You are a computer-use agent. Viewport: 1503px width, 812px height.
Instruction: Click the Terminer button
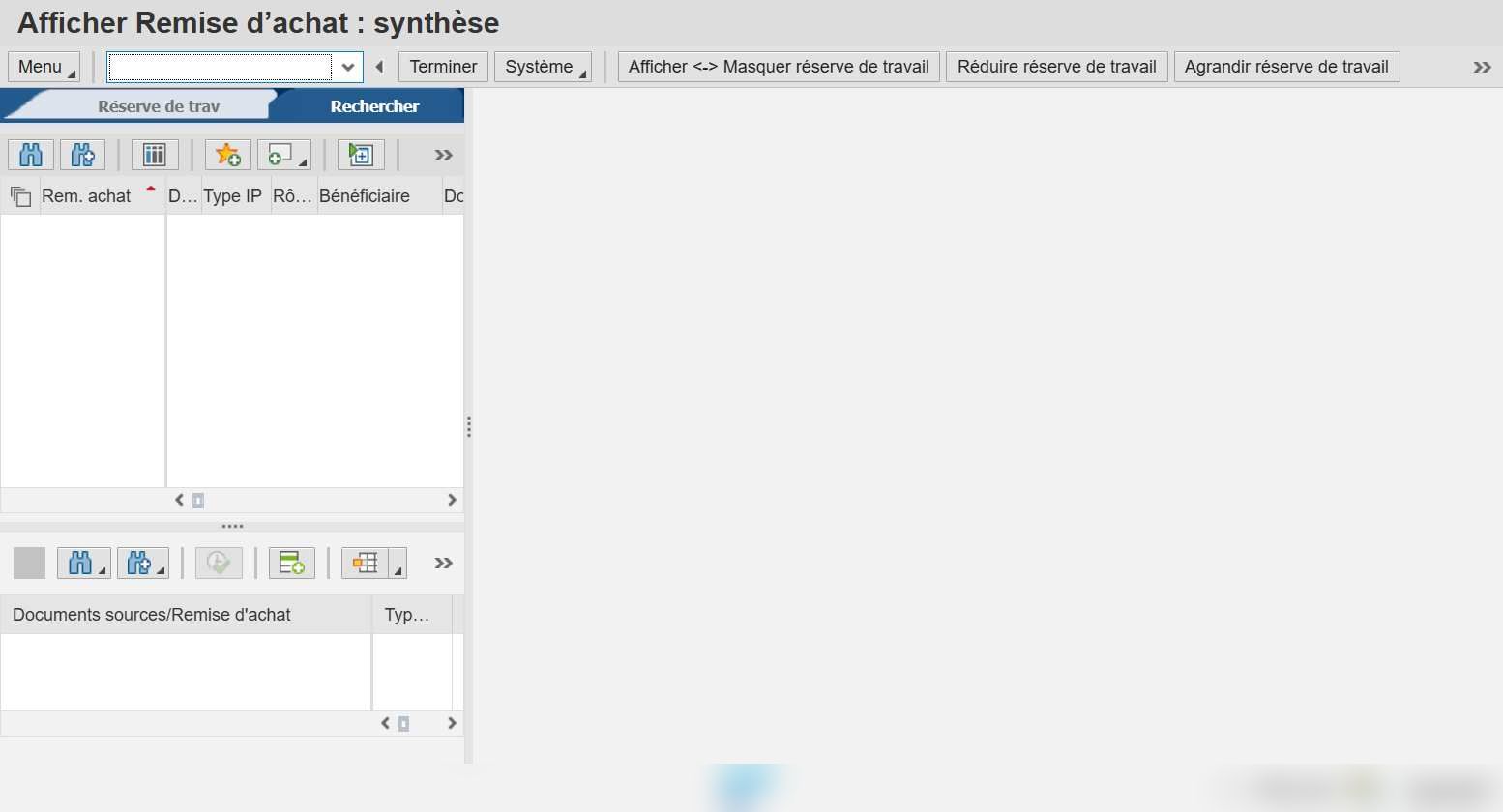coord(443,67)
